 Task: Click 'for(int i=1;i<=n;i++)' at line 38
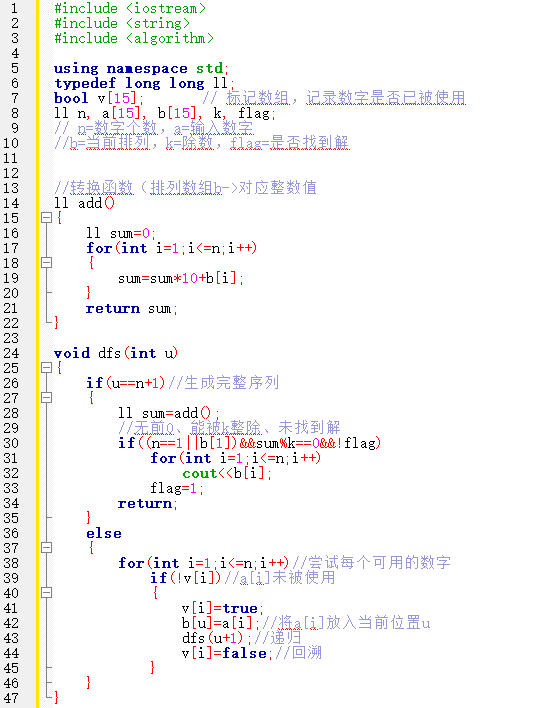[204, 563]
